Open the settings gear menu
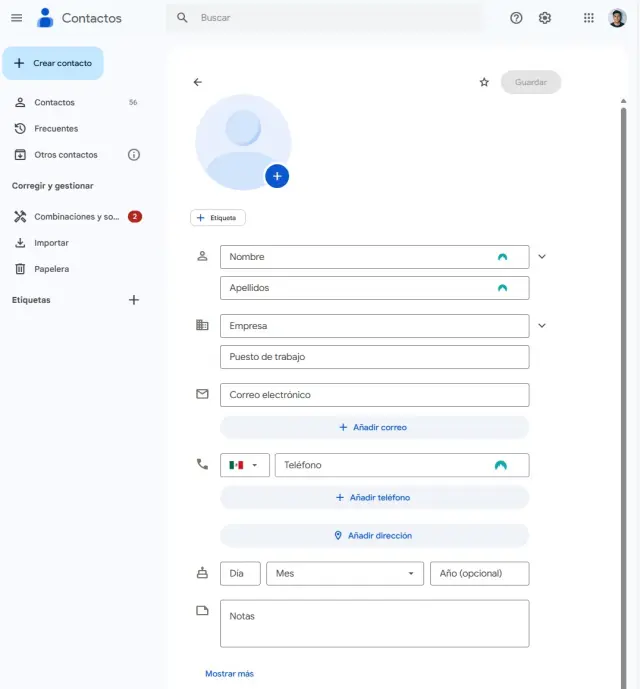 pos(545,18)
